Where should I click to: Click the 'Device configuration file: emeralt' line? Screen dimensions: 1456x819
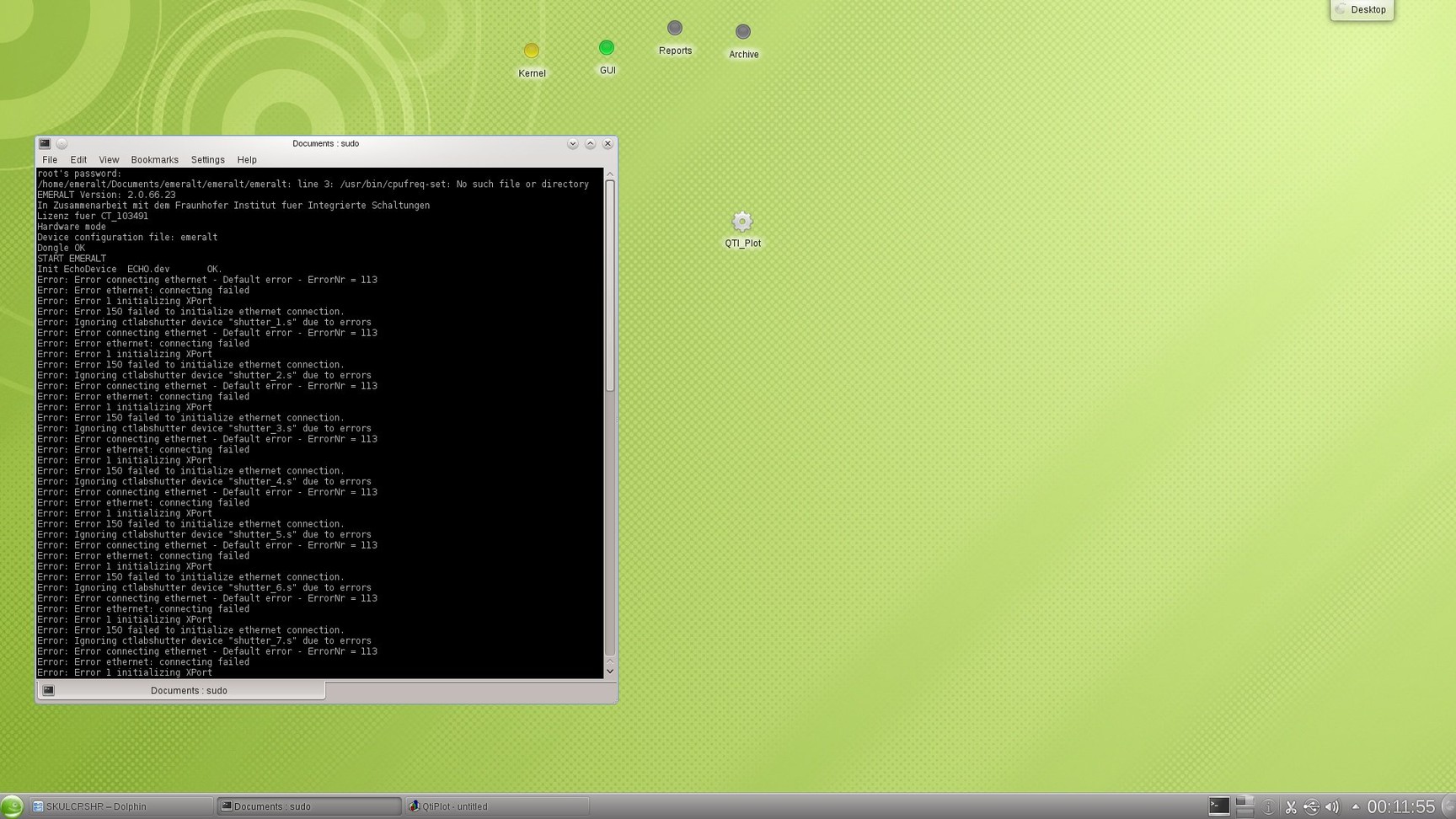pyautogui.click(x=127, y=238)
